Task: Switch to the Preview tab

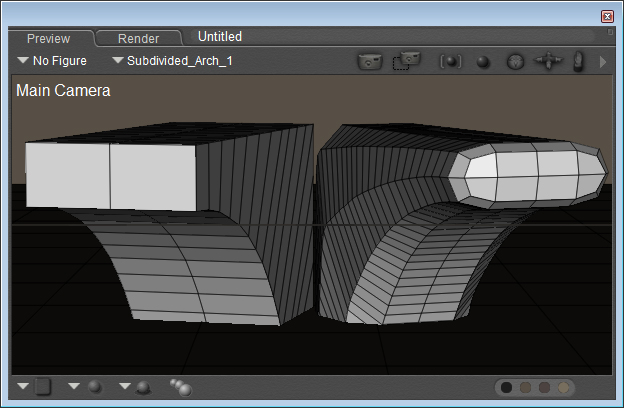Action: pyautogui.click(x=48, y=38)
